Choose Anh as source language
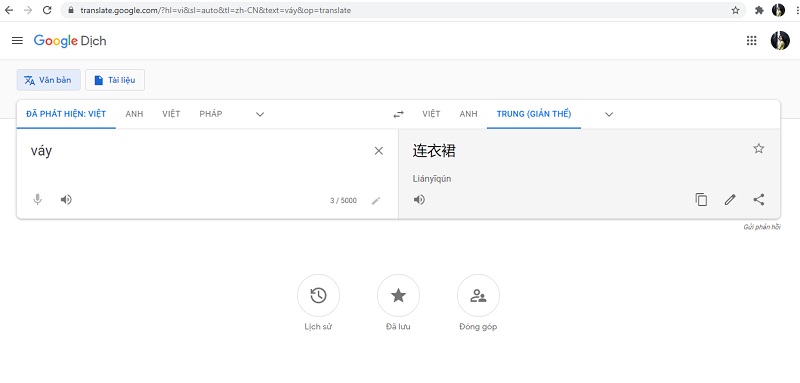Screen dimensions: 800x383 (134, 114)
